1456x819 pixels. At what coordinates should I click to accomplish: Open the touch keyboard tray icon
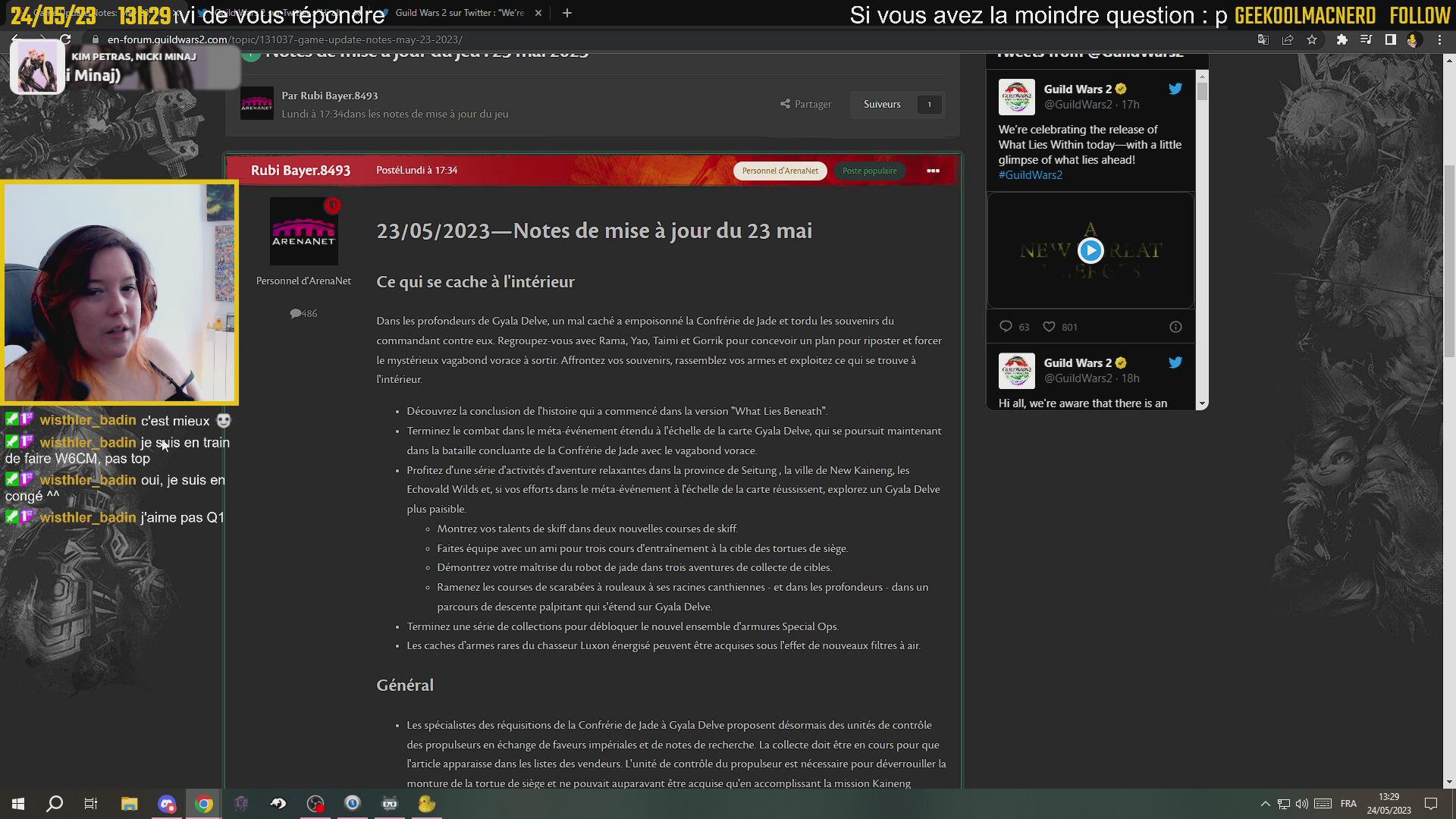[1323, 804]
